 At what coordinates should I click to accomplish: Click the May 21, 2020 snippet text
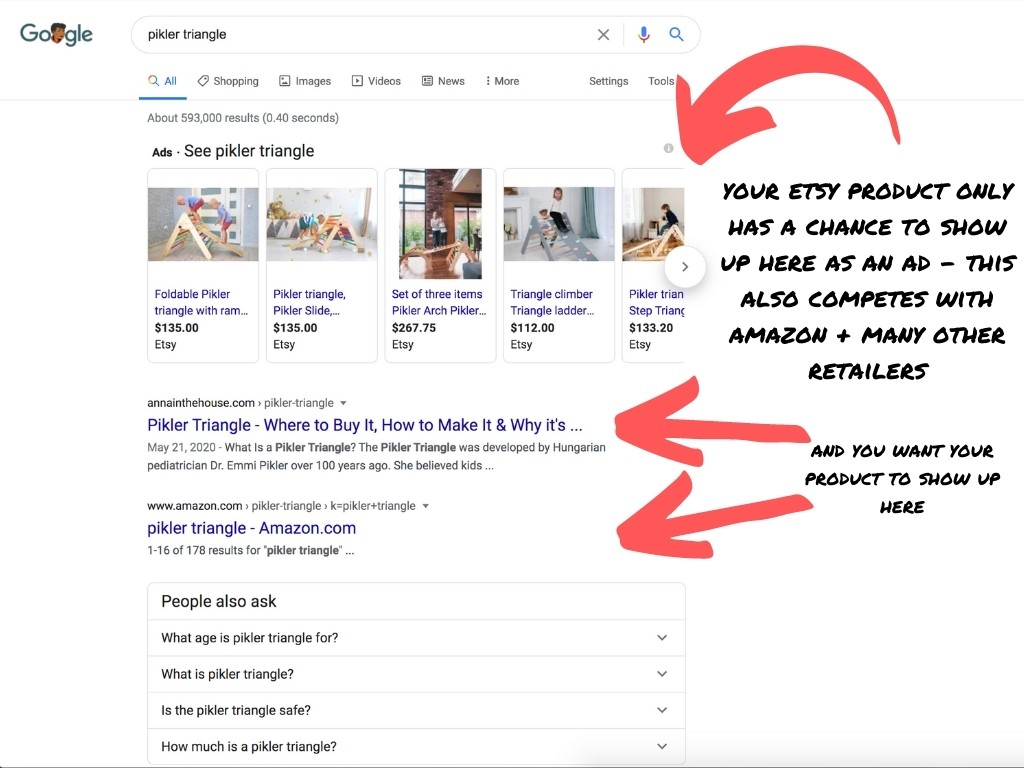pos(376,456)
